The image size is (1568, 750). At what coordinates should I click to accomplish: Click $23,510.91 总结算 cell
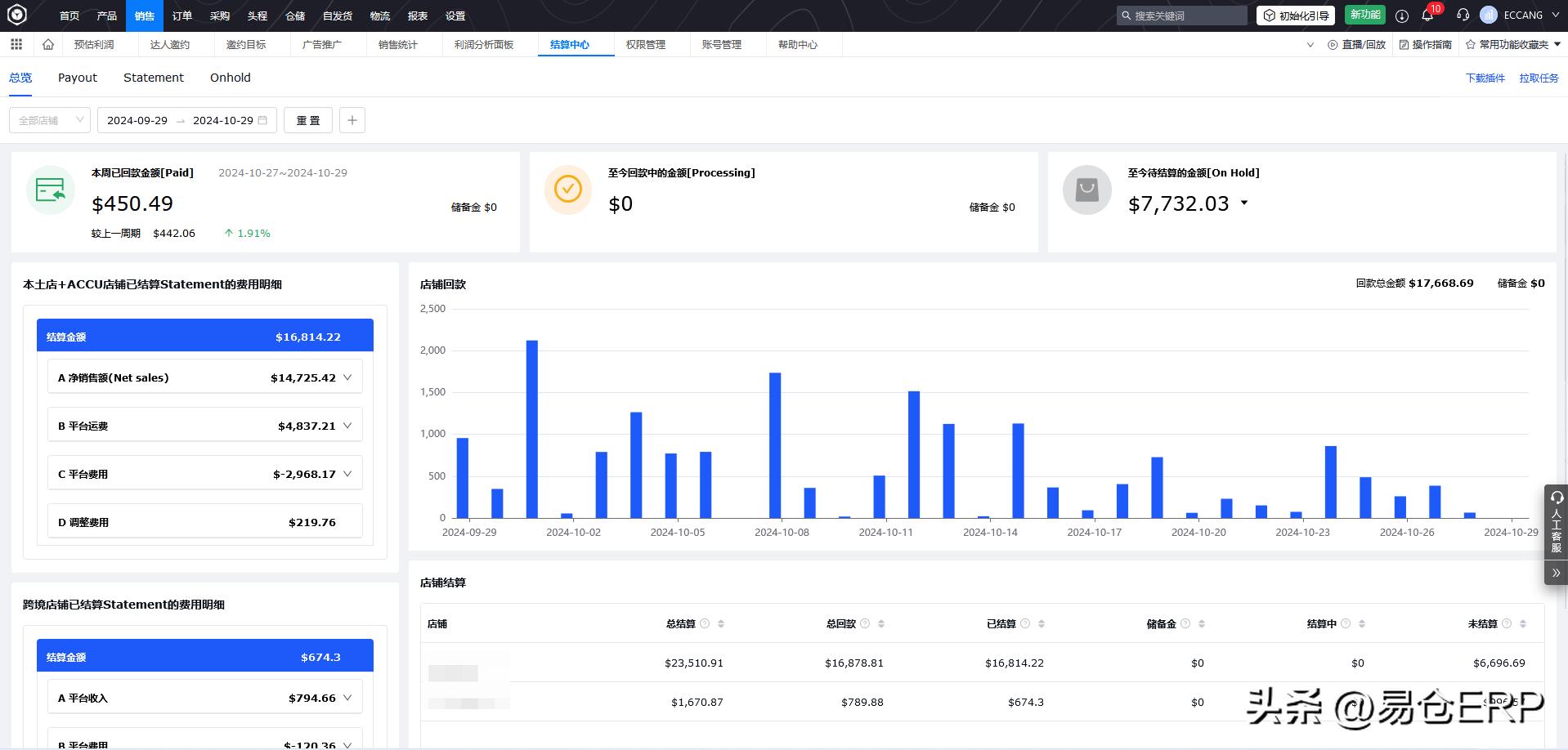pos(694,663)
